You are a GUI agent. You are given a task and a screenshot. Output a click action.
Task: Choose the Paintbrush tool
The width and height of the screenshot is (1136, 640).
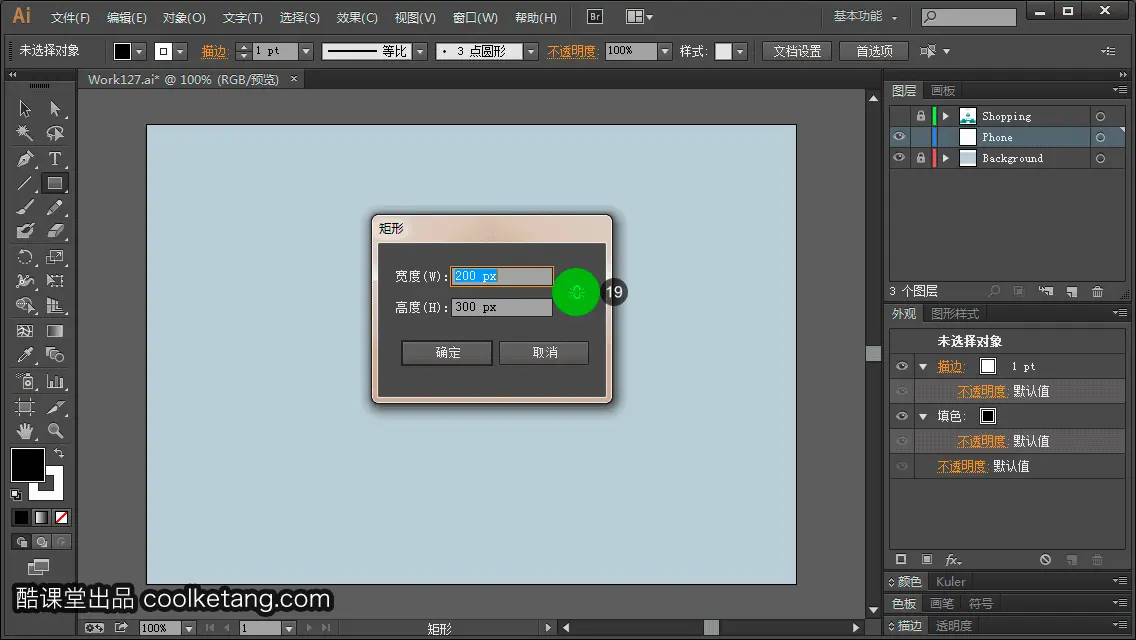click(x=25, y=208)
